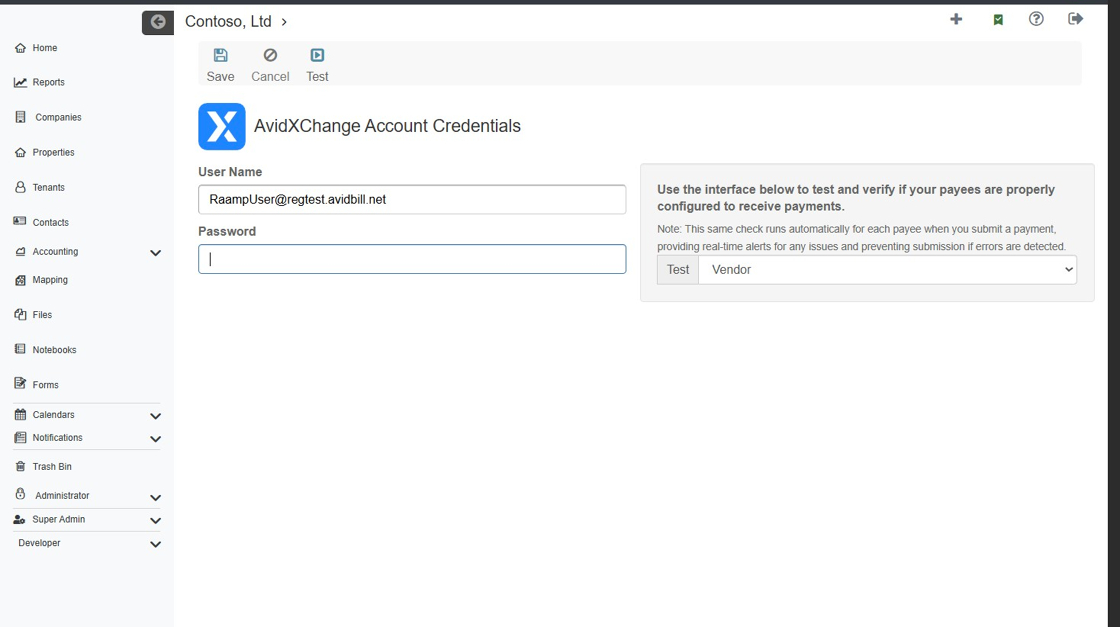Image resolution: width=1120 pixels, height=627 pixels.
Task: Click the plus add icon
Action: click(956, 19)
